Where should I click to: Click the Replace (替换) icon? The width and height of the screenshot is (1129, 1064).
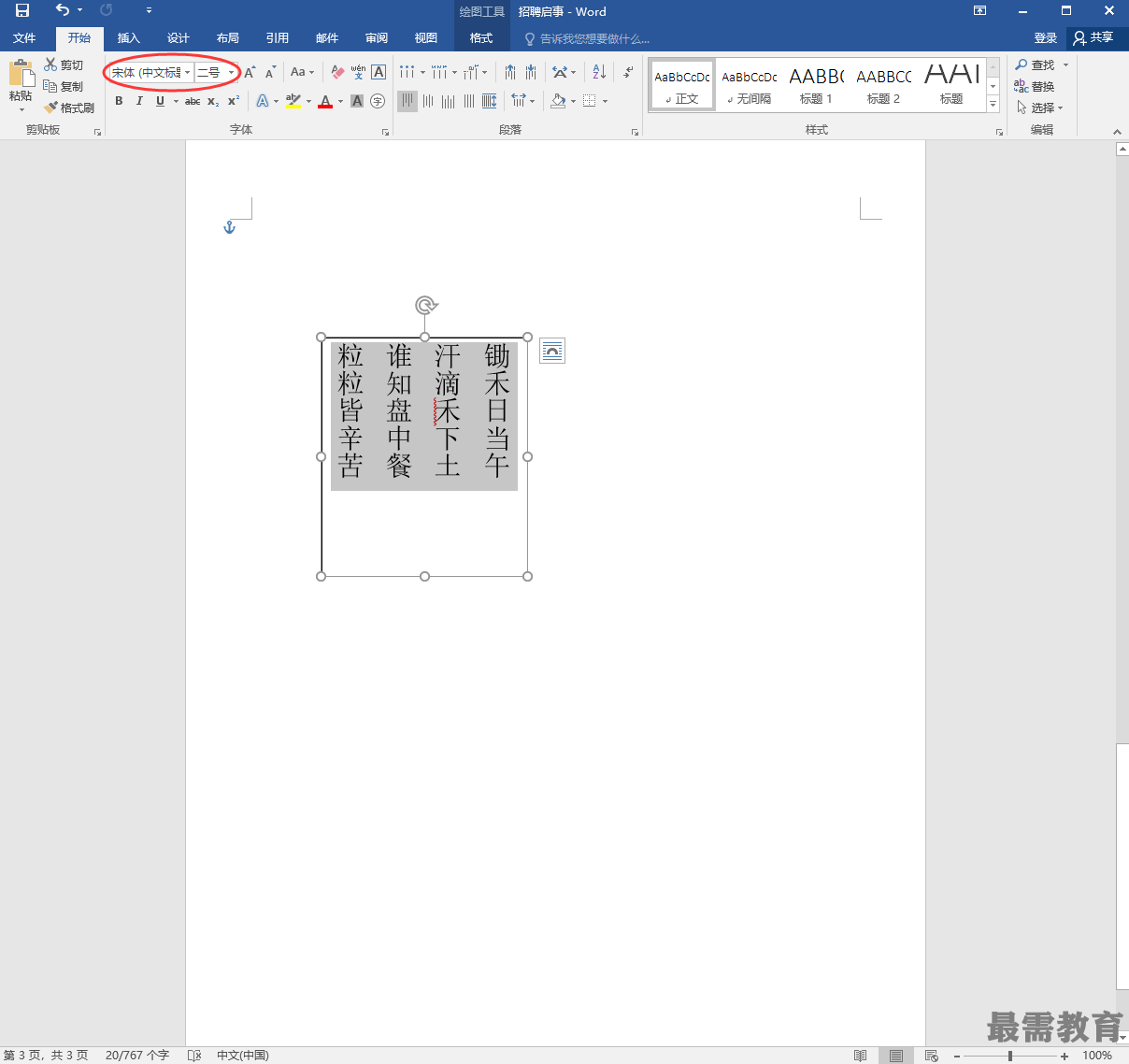coord(1035,86)
